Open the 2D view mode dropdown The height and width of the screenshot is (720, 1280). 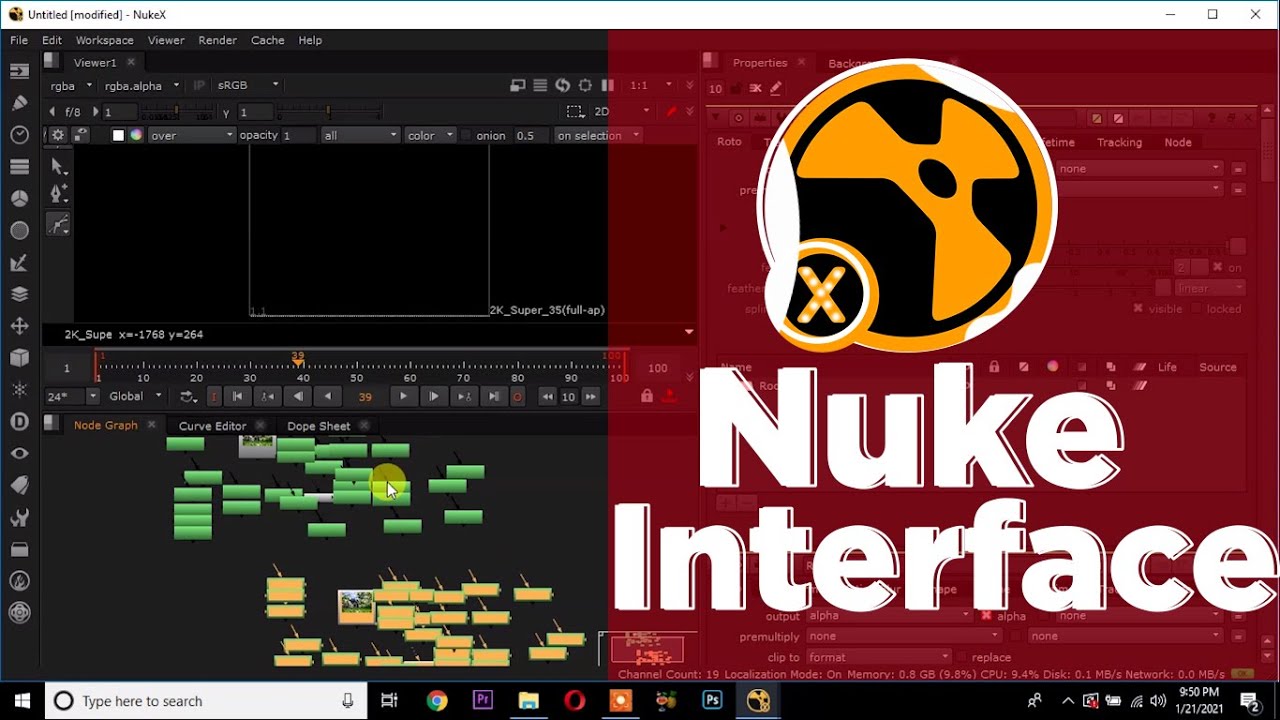pyautogui.click(x=623, y=111)
